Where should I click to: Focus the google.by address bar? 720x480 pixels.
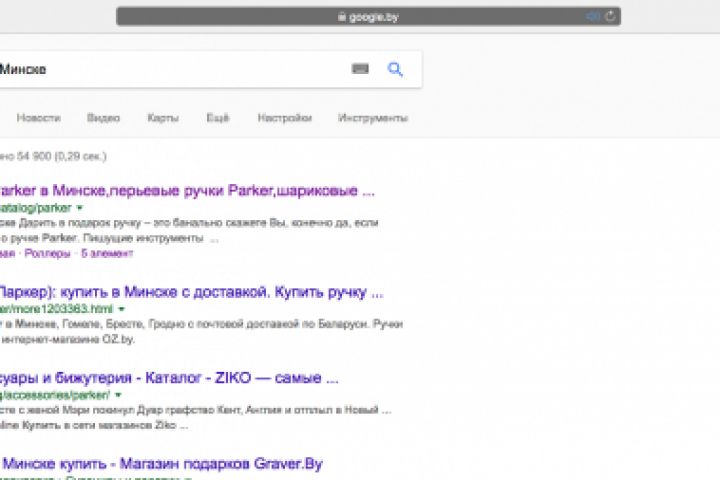click(368, 16)
